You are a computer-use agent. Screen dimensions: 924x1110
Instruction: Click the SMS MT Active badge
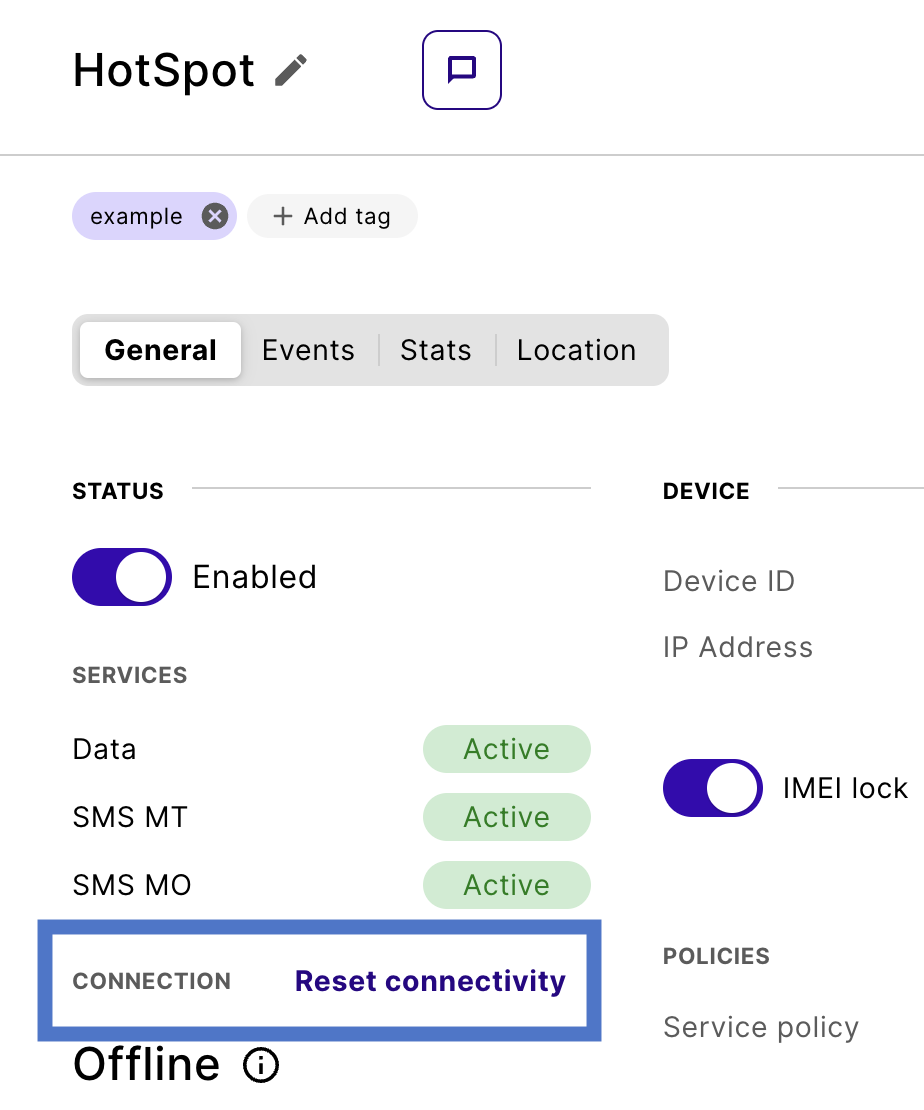pyautogui.click(x=506, y=817)
